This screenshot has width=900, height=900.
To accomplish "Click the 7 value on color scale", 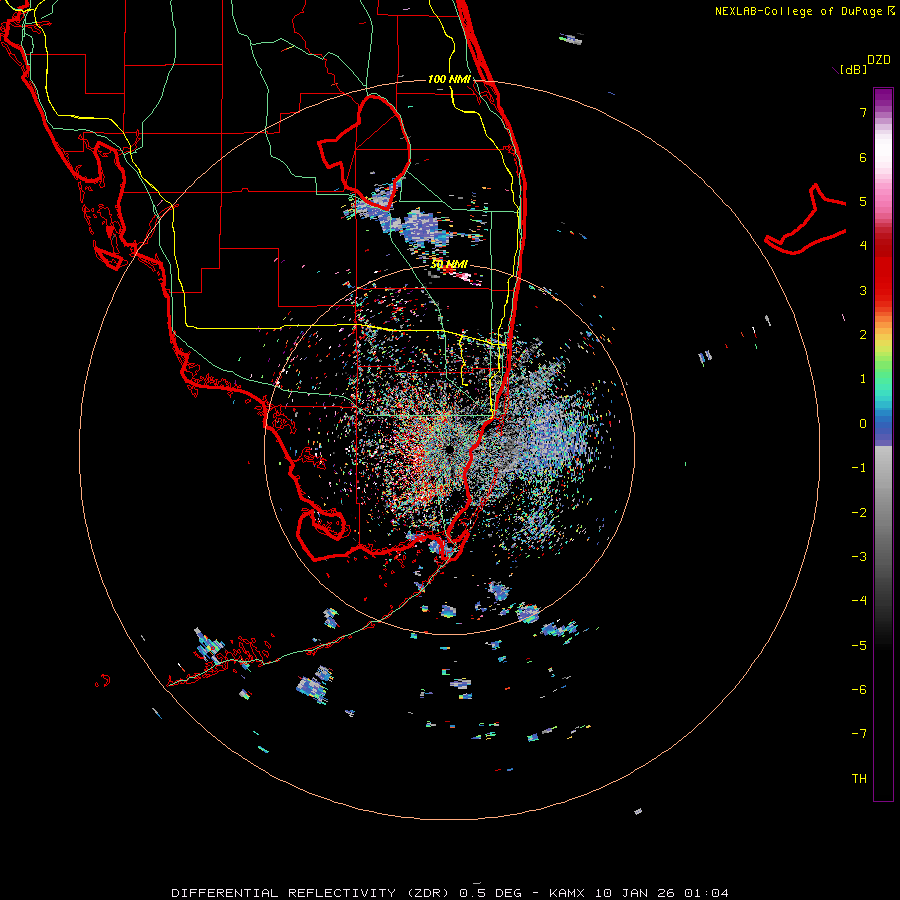I will click(x=863, y=112).
